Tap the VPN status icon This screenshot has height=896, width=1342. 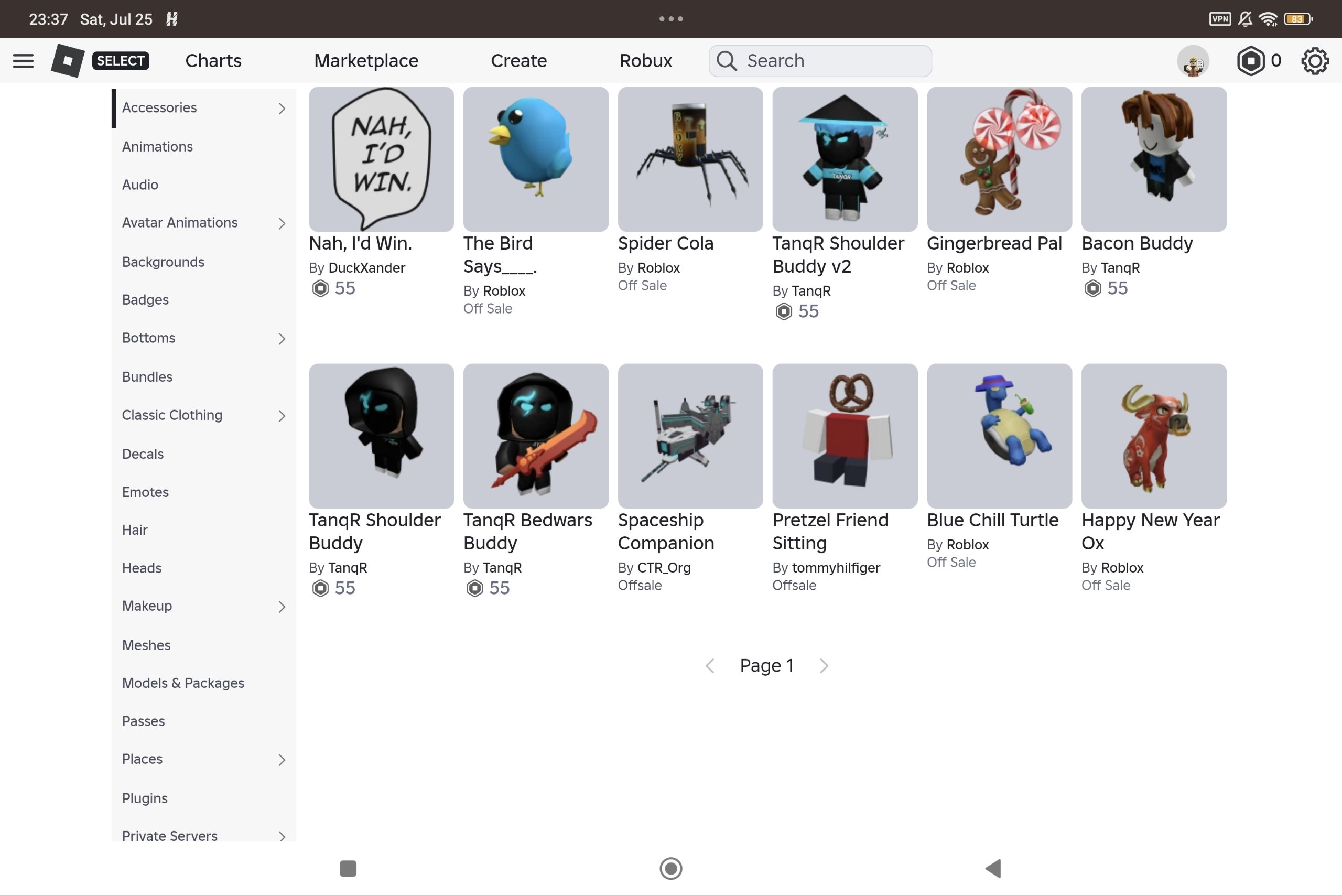1220,19
